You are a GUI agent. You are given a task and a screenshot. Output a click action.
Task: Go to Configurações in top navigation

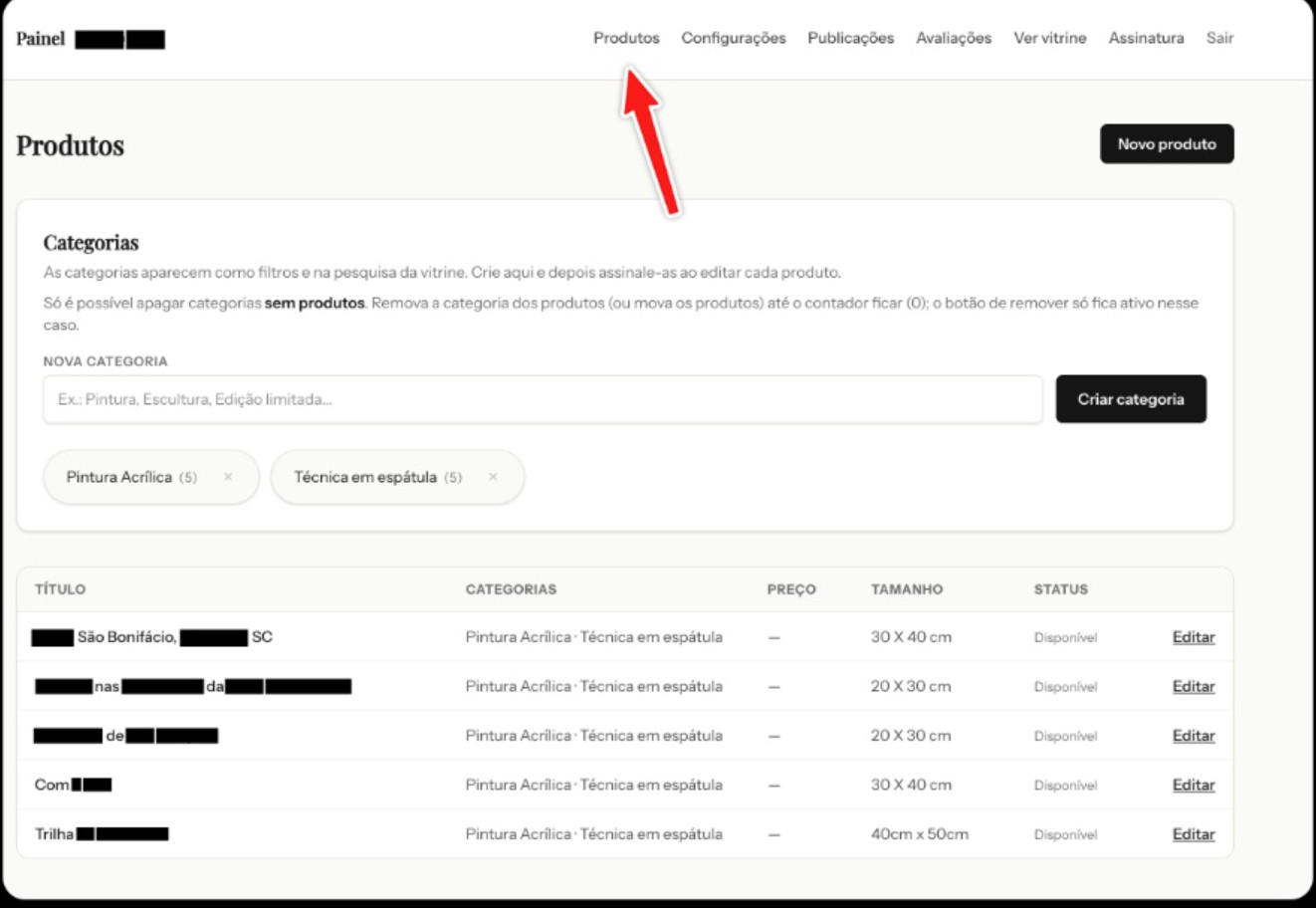[x=733, y=38]
